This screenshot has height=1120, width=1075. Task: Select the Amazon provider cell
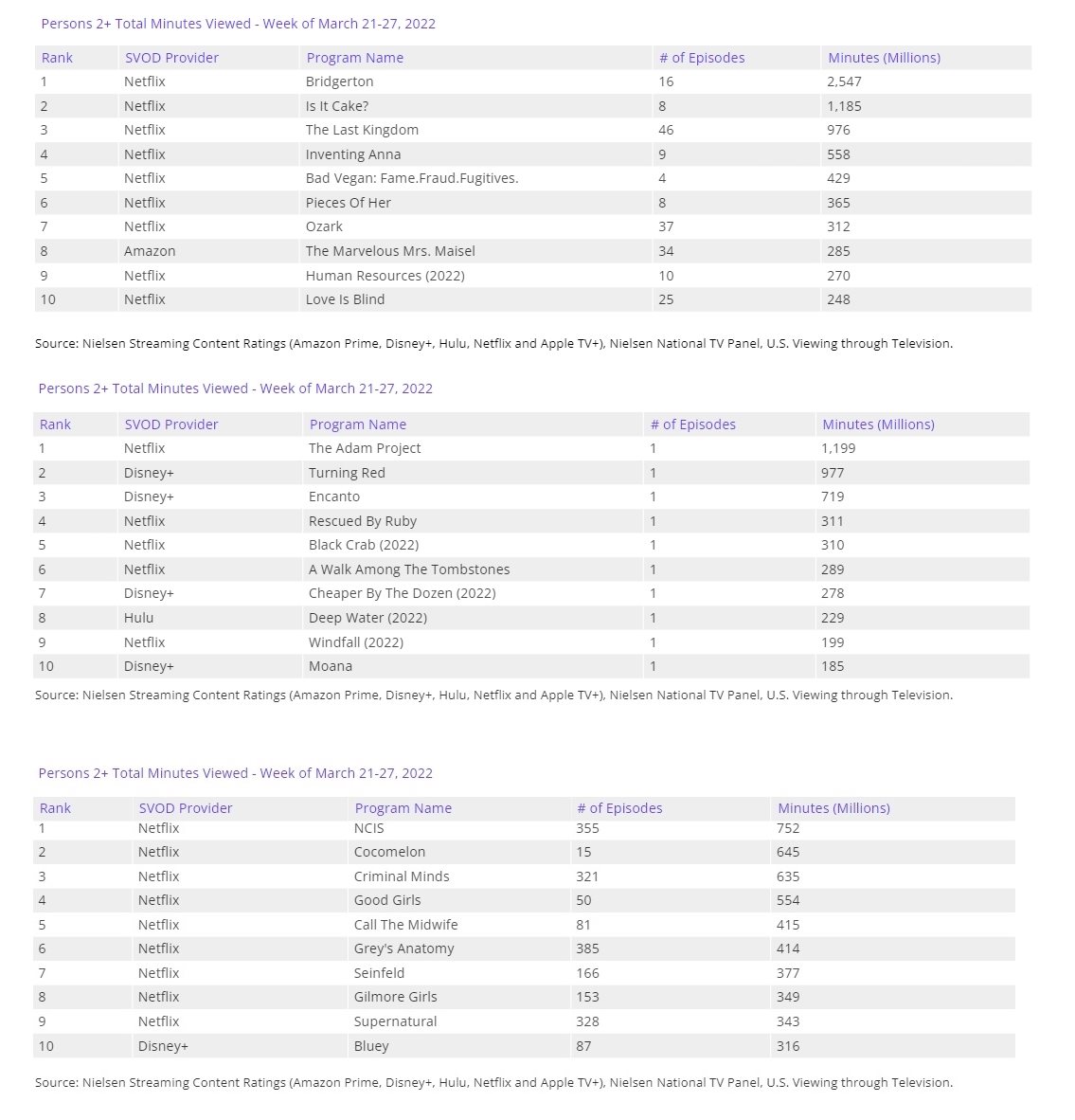150,251
